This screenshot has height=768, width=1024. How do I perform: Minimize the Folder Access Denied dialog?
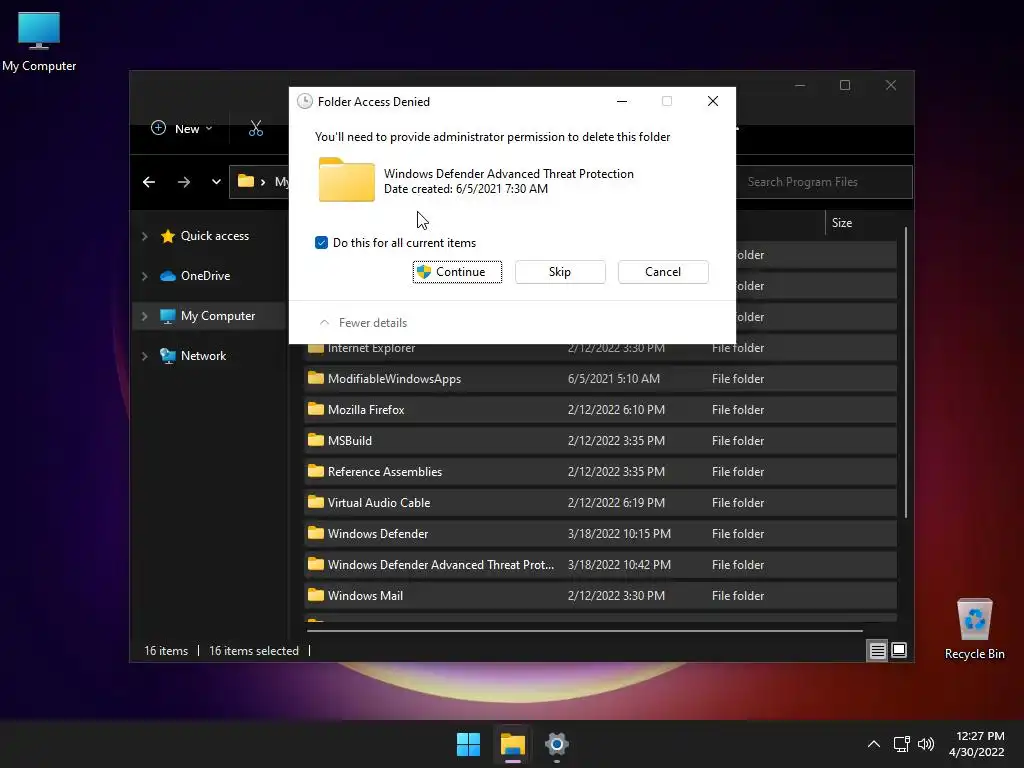622,101
